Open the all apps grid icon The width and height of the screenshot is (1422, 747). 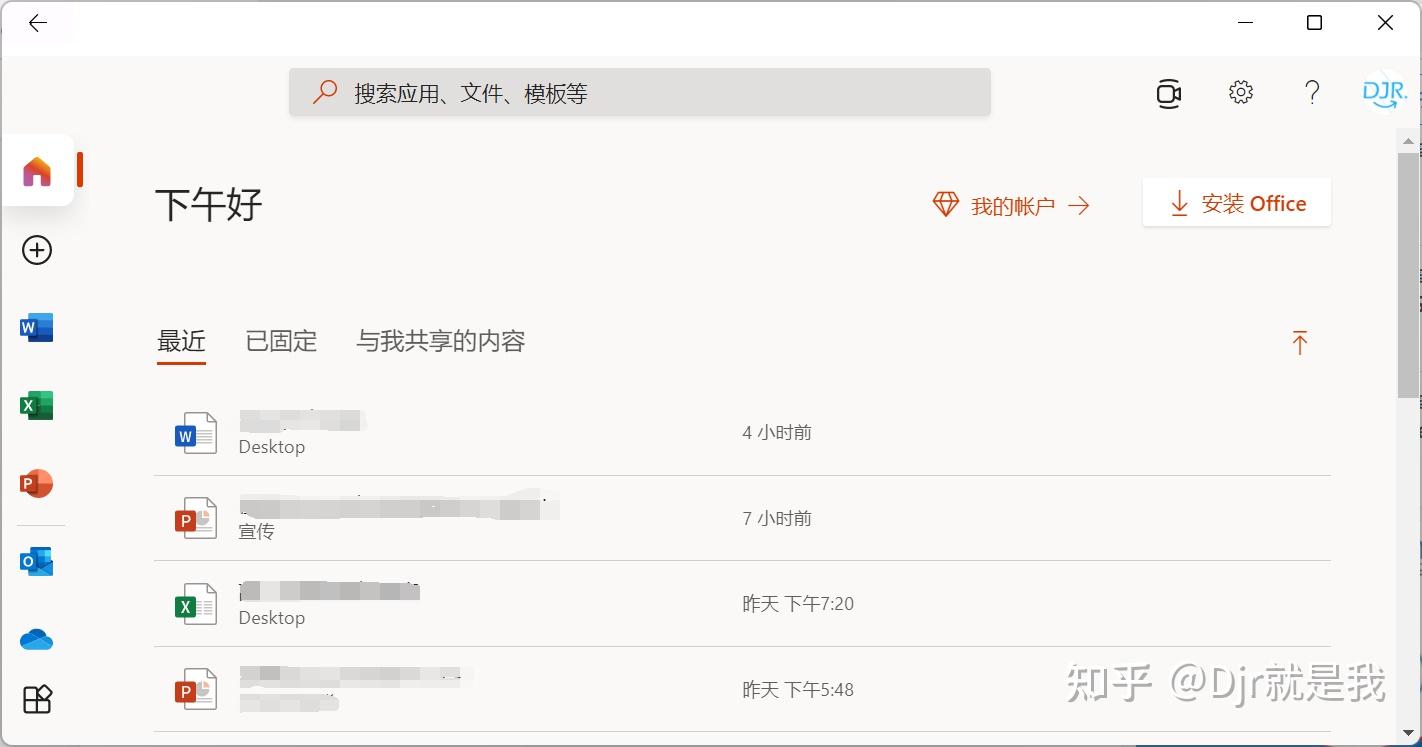pyautogui.click(x=37, y=700)
